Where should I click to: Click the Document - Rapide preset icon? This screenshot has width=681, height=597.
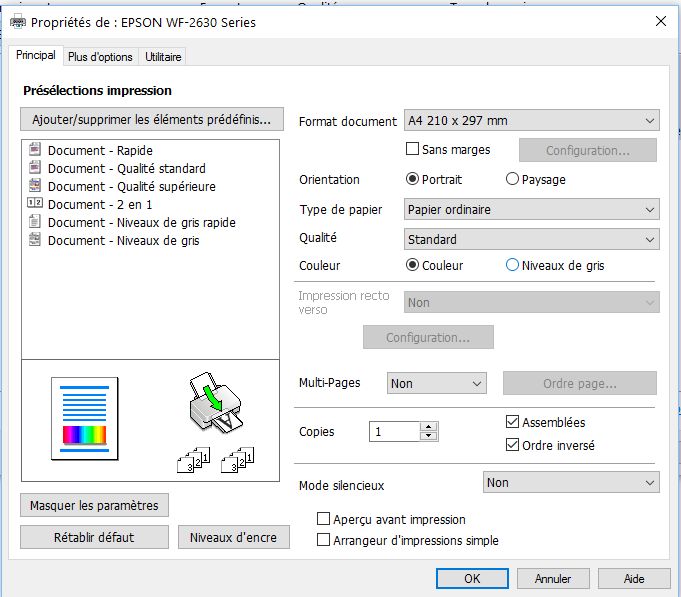[x=35, y=149]
